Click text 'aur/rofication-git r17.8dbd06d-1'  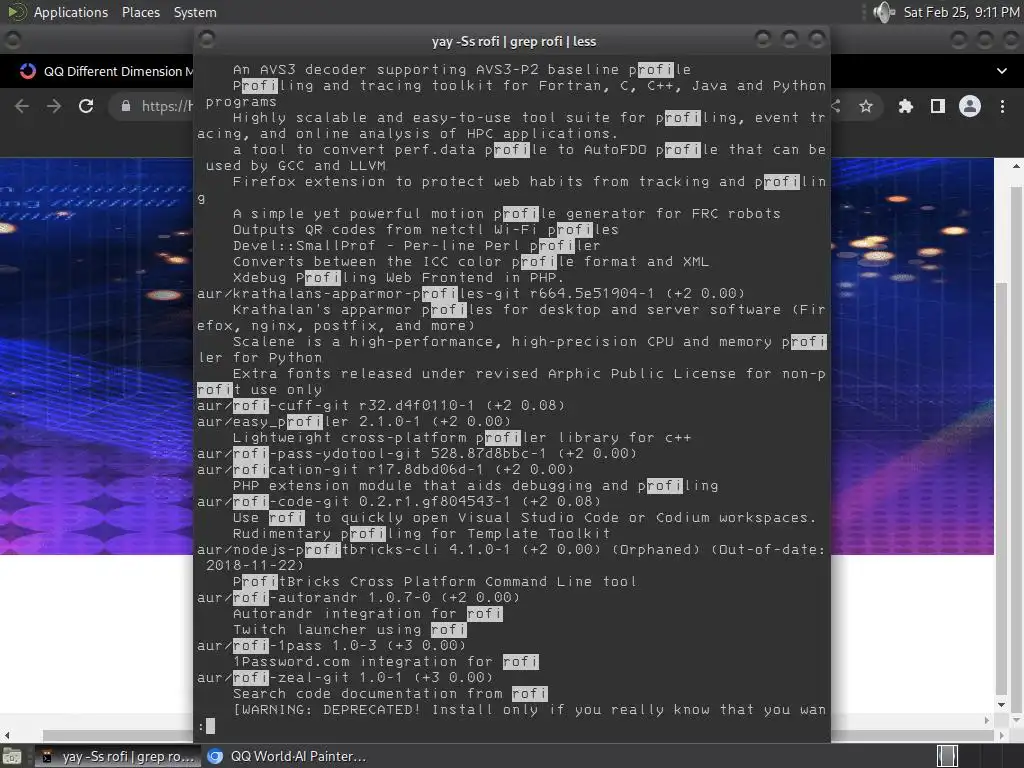coord(340,470)
